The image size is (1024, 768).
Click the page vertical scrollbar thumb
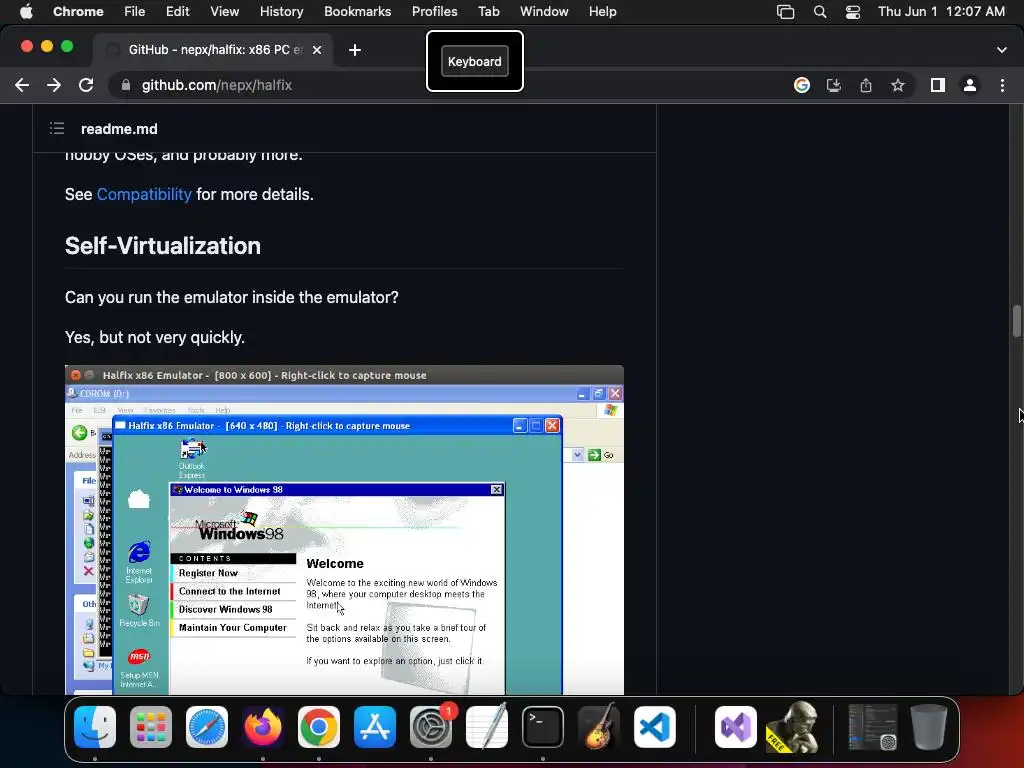tap(1017, 321)
